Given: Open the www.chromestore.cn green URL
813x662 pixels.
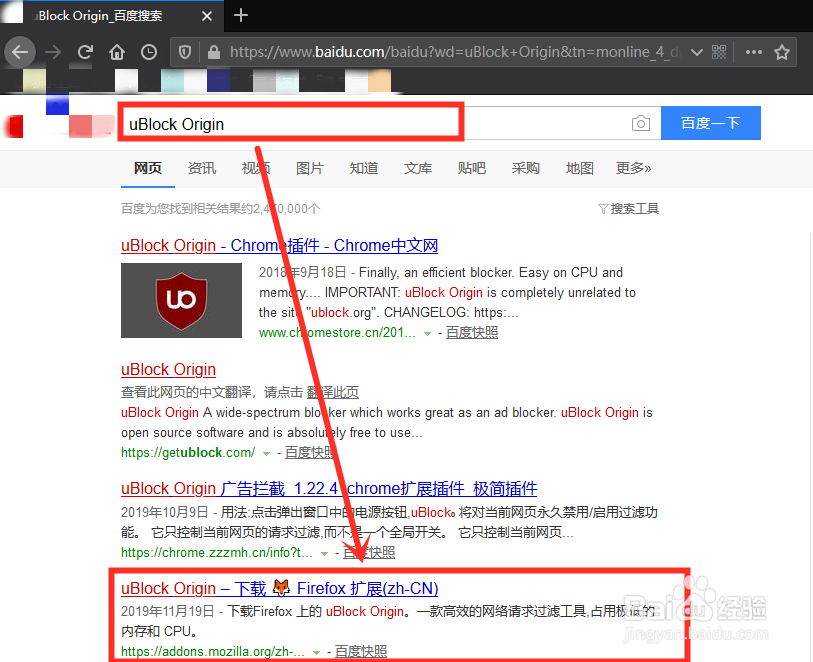Looking at the screenshot, I should click(337, 332).
